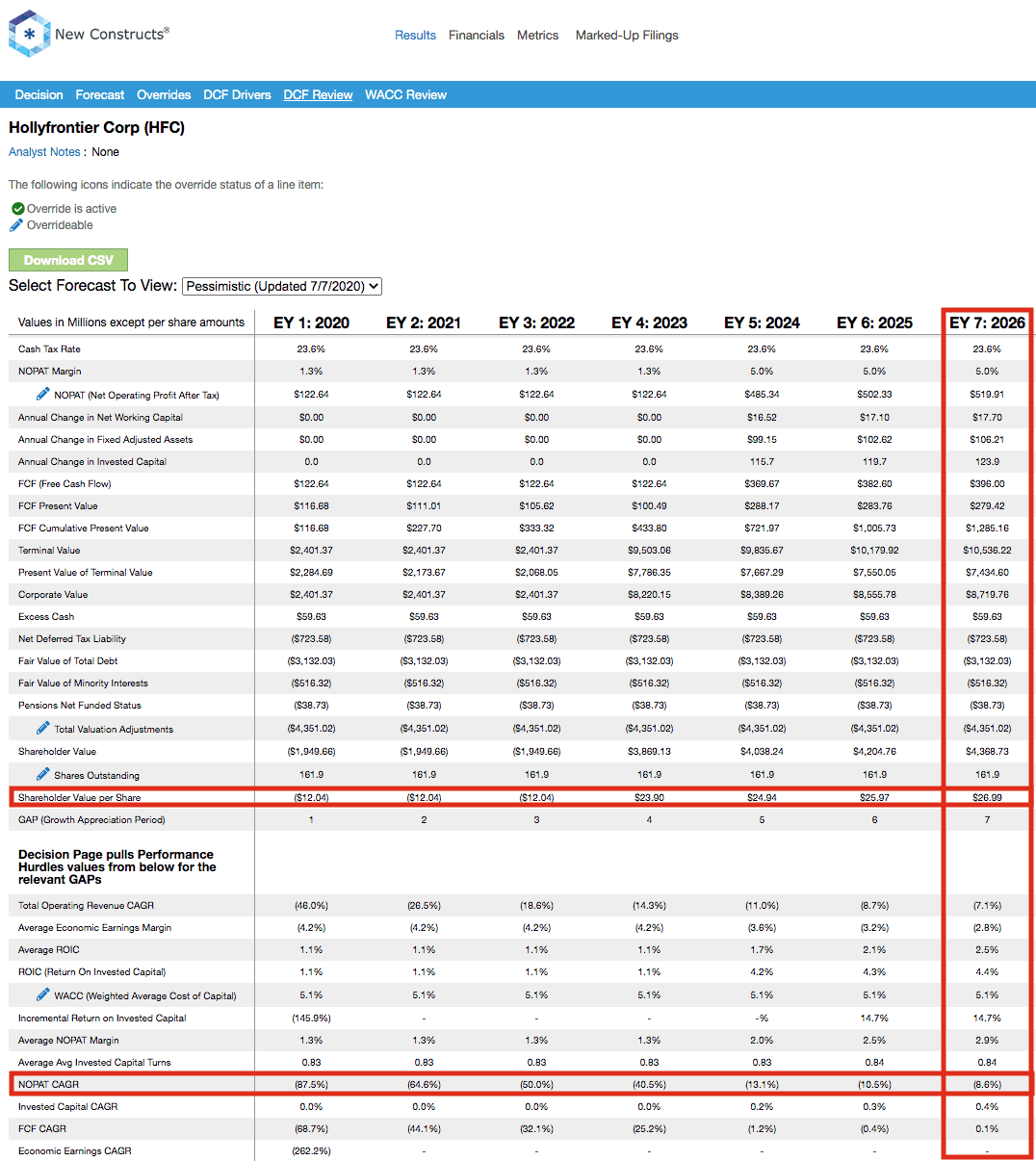The image size is (1036, 1161).
Task: Click the NOPAT CAGR row label
Action: pos(48,1085)
